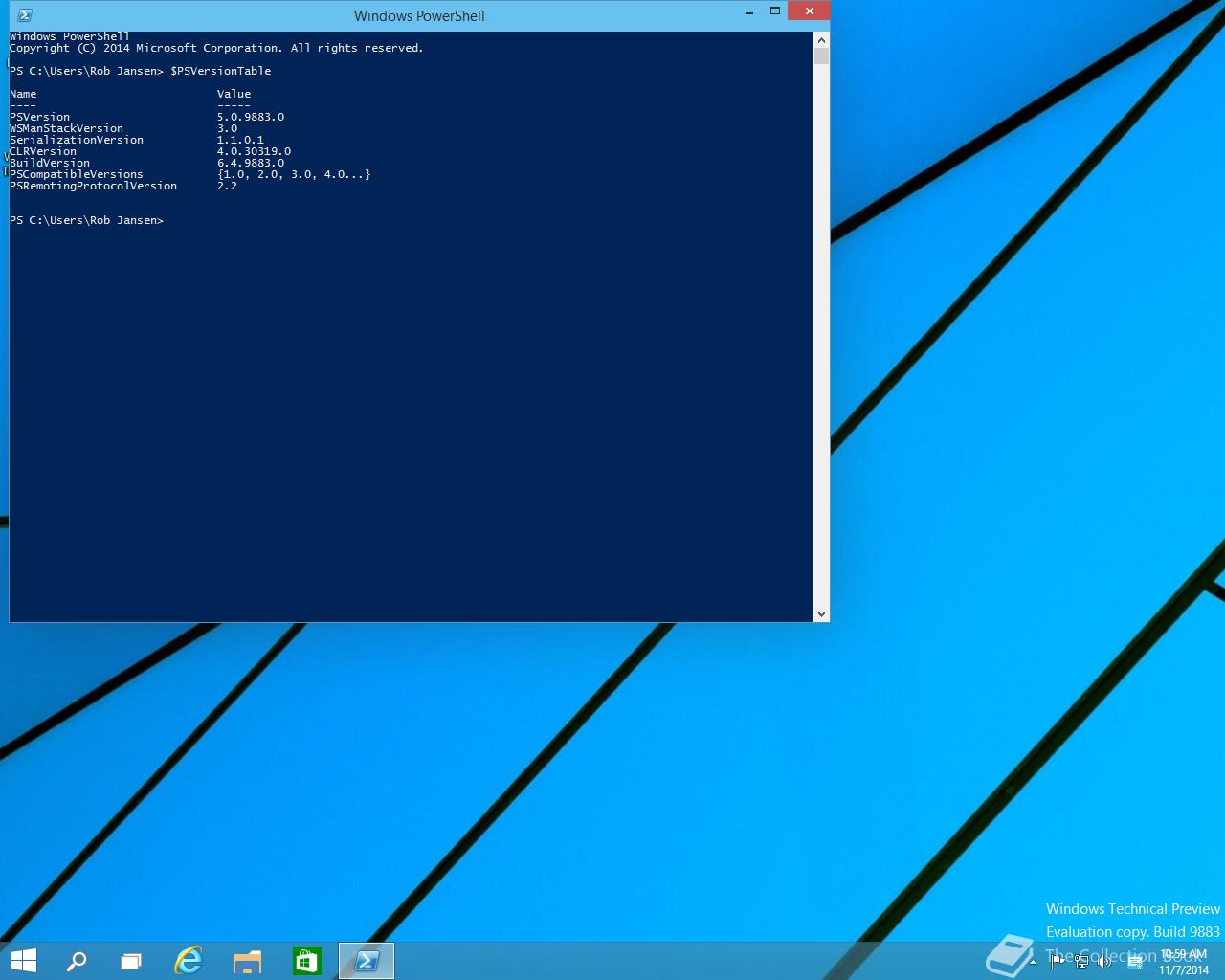Select the PowerShell taskbar button

(367, 961)
